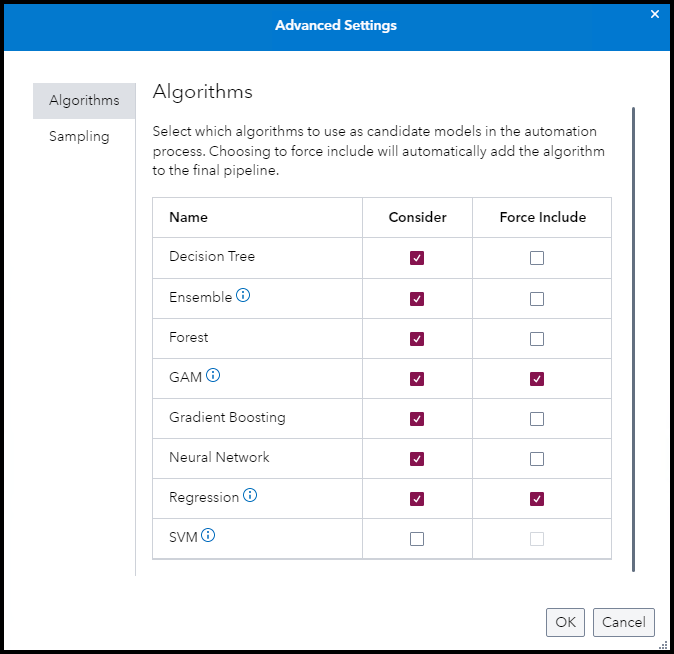
Task: Toggle Consider checkbox for Ensemble
Action: point(417,299)
